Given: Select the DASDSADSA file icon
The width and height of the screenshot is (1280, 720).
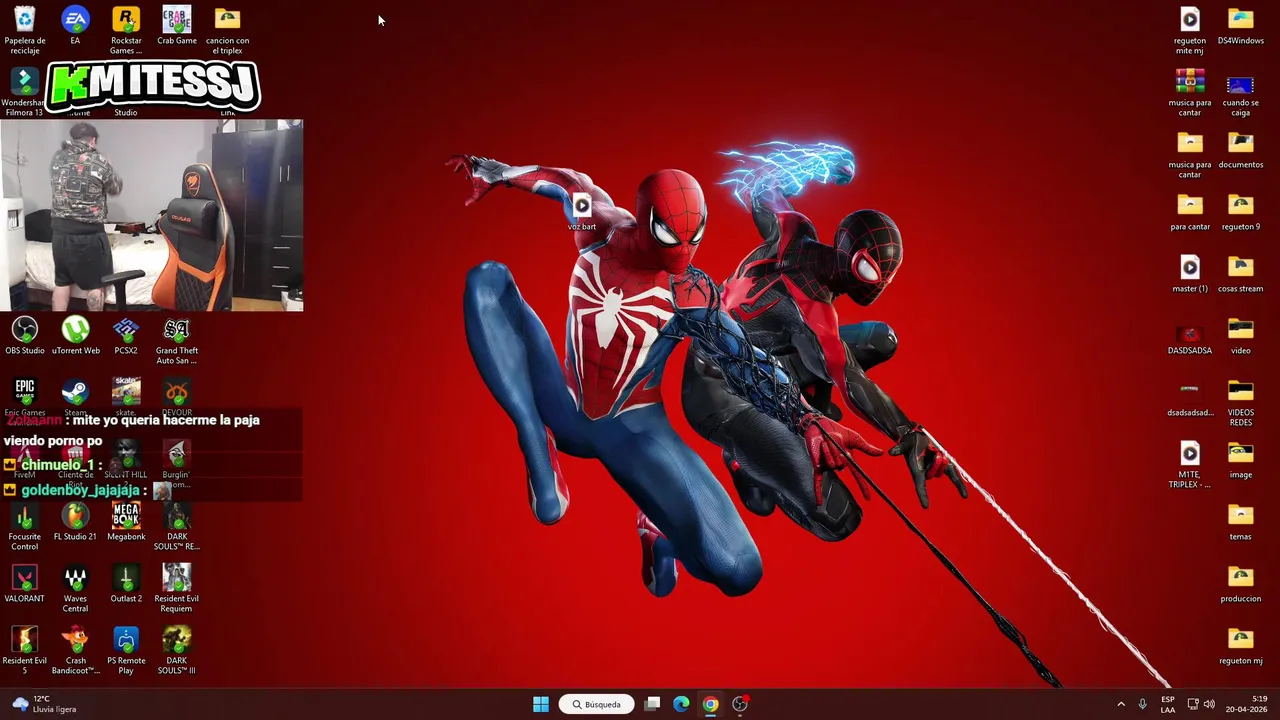Looking at the screenshot, I should 1190,336.
